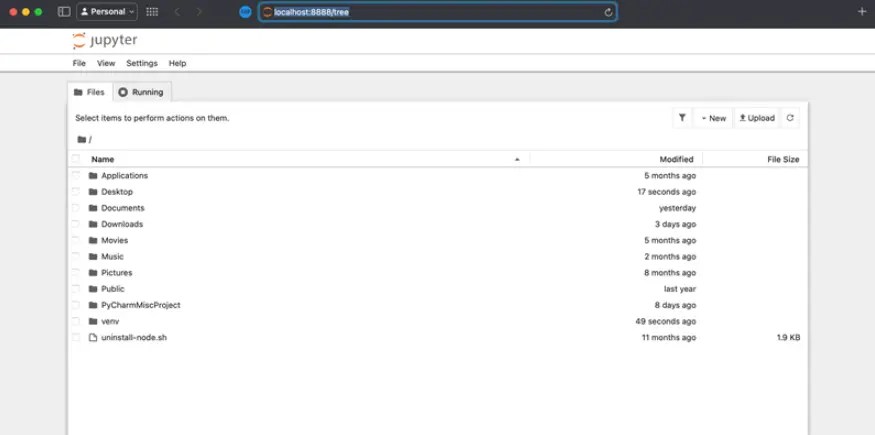Open the PyCharmMiscProject folder link
875x435 pixels.
point(141,305)
